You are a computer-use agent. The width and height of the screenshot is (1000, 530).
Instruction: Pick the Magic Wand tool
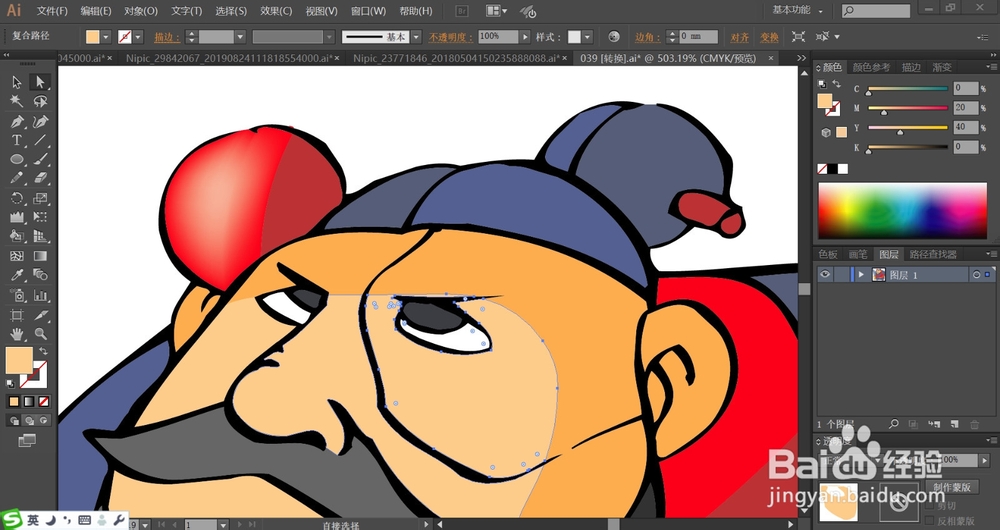[x=17, y=101]
